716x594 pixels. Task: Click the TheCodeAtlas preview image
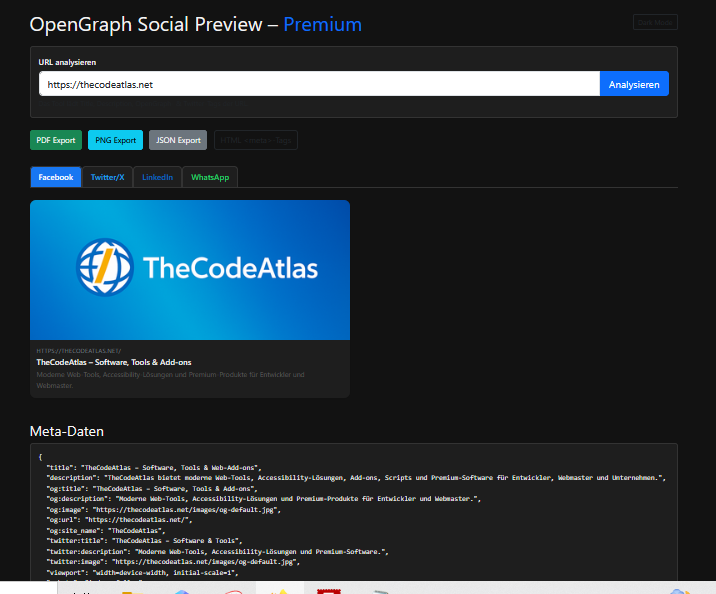pos(190,270)
